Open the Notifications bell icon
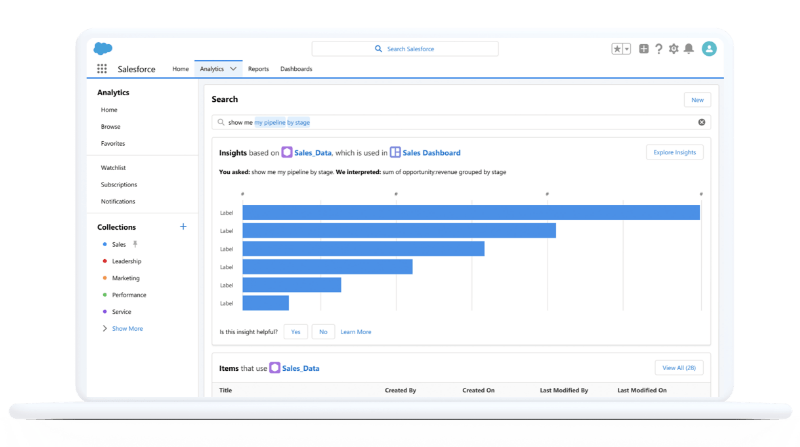800x447 pixels. pyautogui.click(x=689, y=49)
